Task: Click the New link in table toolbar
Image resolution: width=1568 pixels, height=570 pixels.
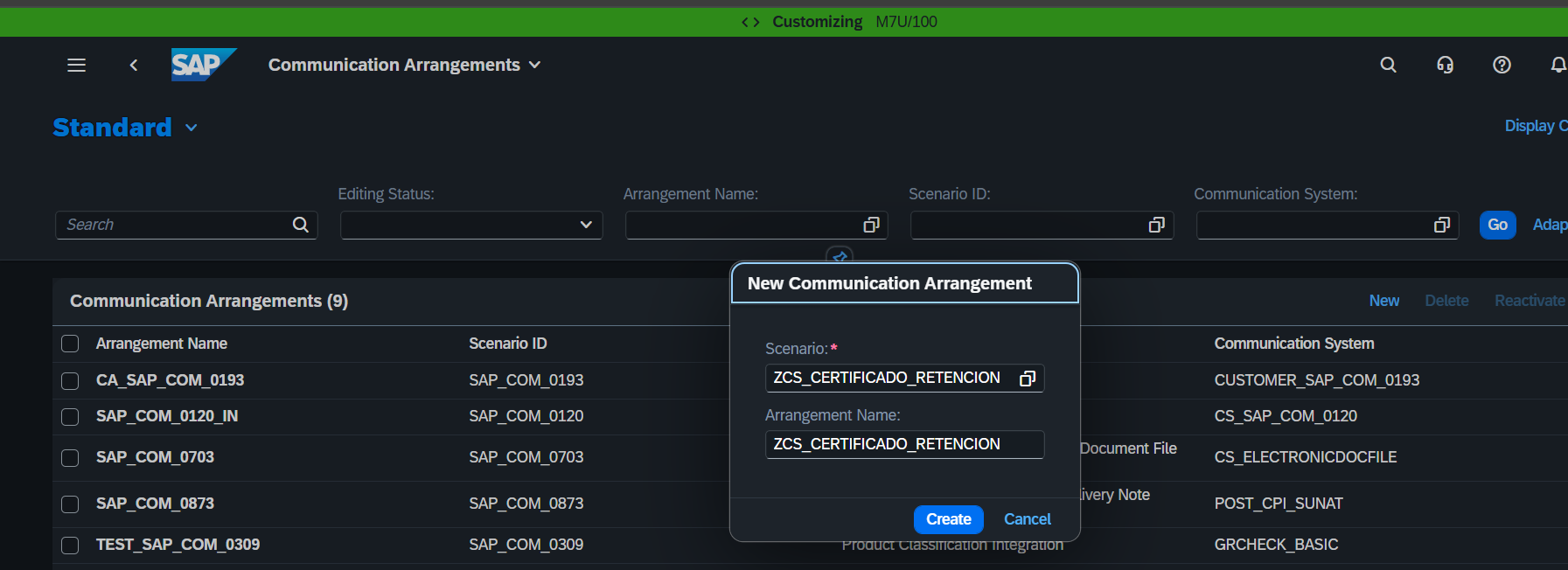Action: 1383,301
